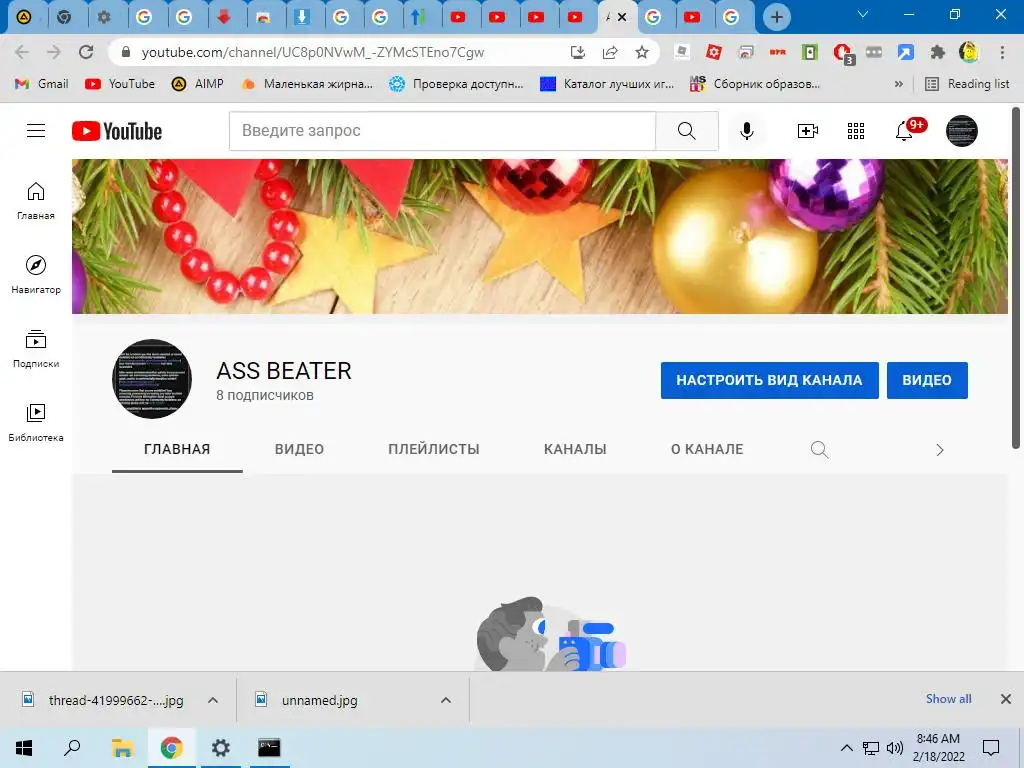
Task: Open Settings gear in taskbar
Action: [221, 748]
